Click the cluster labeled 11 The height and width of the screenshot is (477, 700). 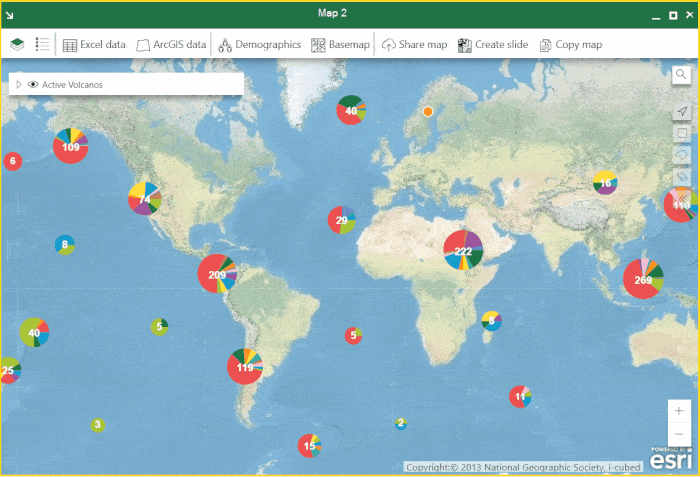[520, 396]
